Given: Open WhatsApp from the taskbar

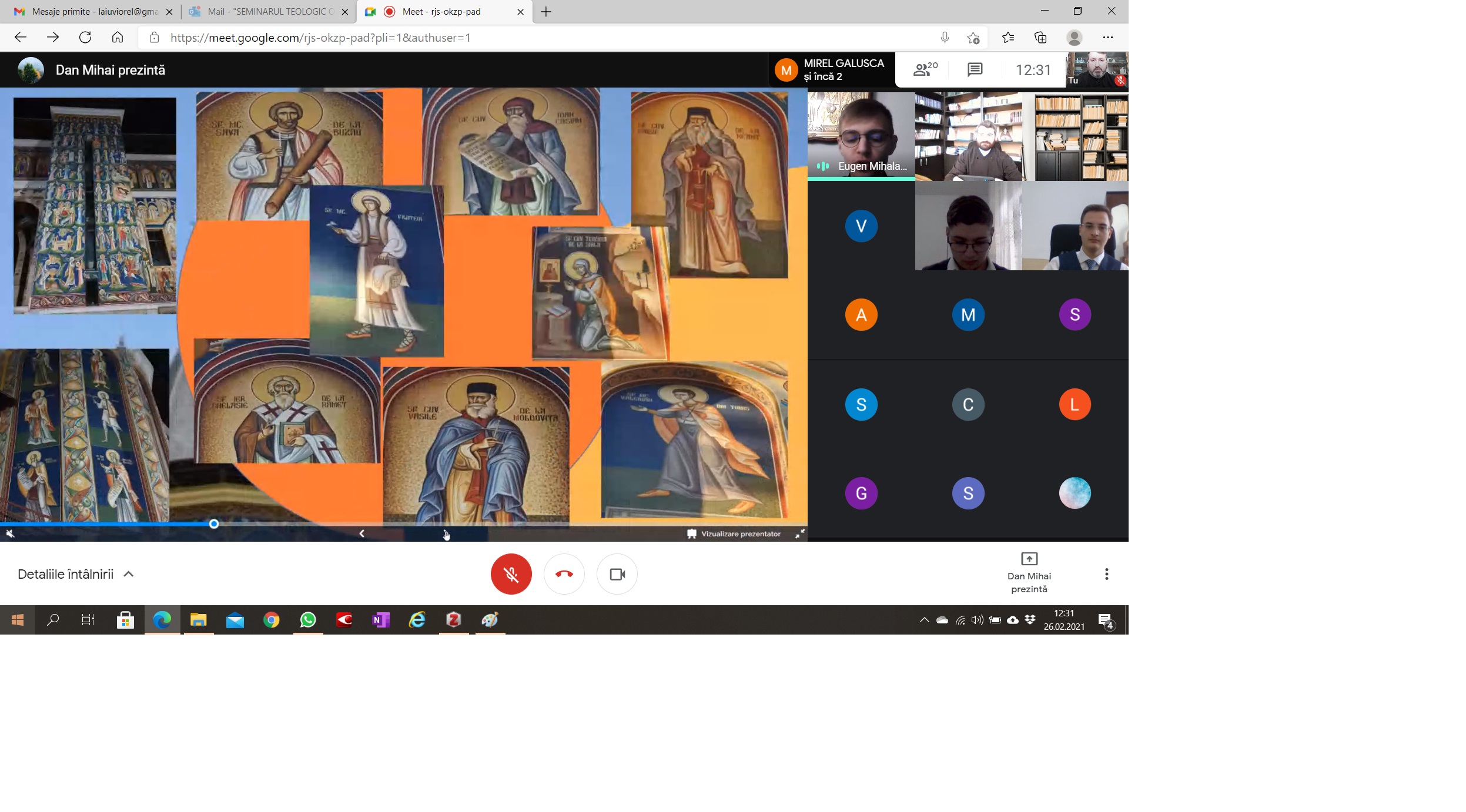Looking at the screenshot, I should click(308, 620).
